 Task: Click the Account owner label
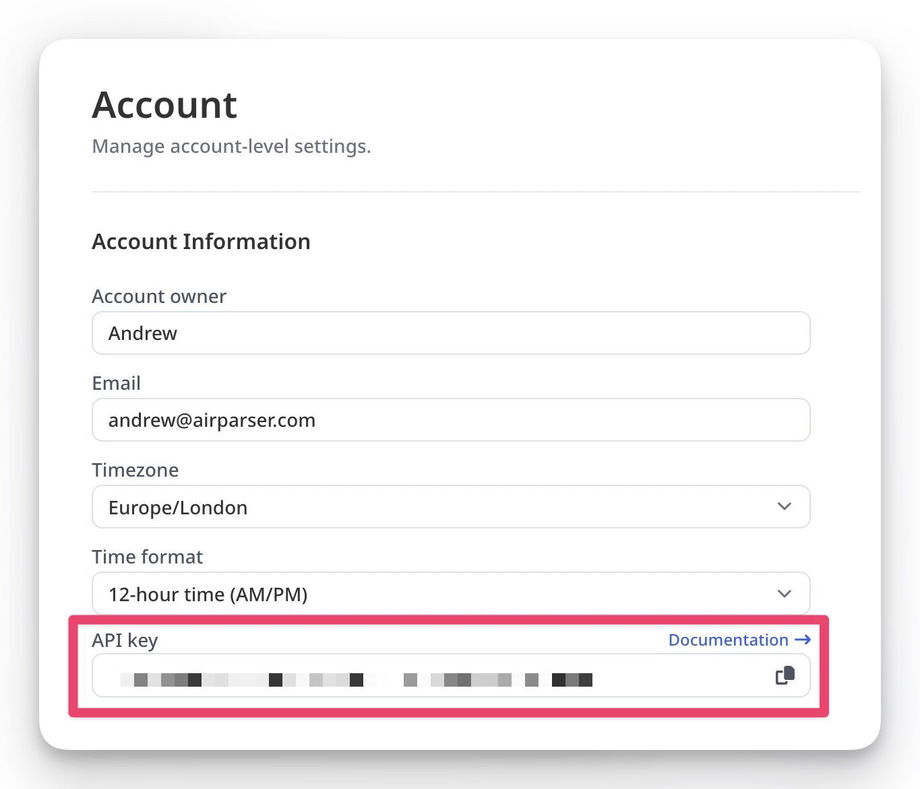coord(159,296)
